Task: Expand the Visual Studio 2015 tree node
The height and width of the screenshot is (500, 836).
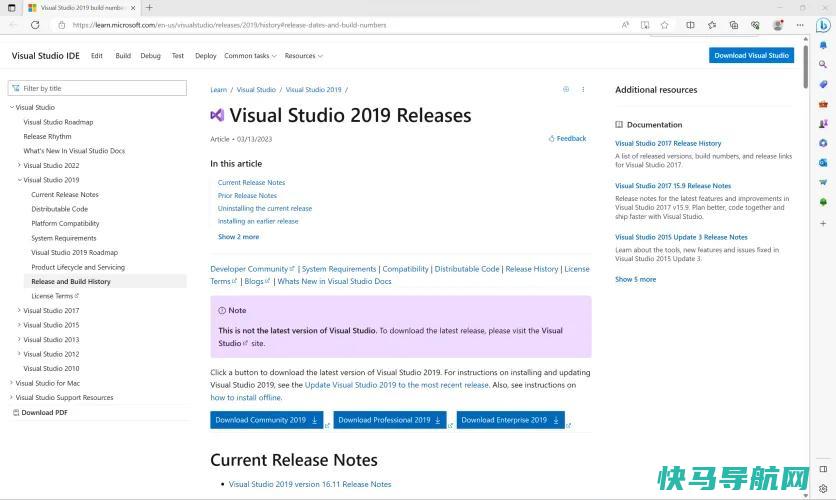Action: tap(19, 325)
